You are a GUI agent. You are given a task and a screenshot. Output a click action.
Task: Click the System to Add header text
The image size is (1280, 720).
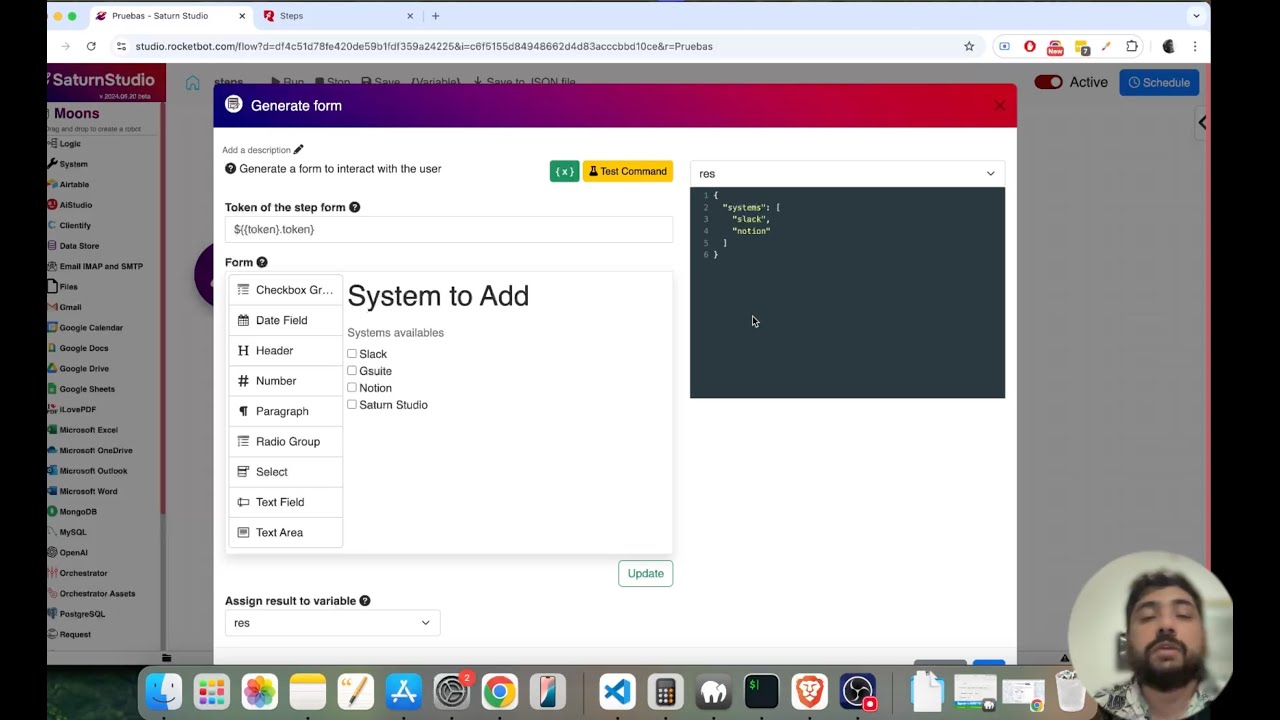[438, 296]
